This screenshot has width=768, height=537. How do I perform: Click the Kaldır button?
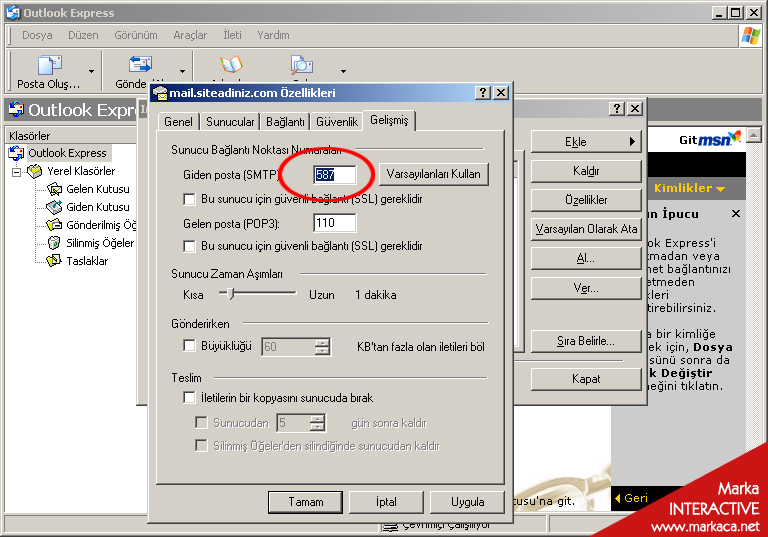pos(586,171)
